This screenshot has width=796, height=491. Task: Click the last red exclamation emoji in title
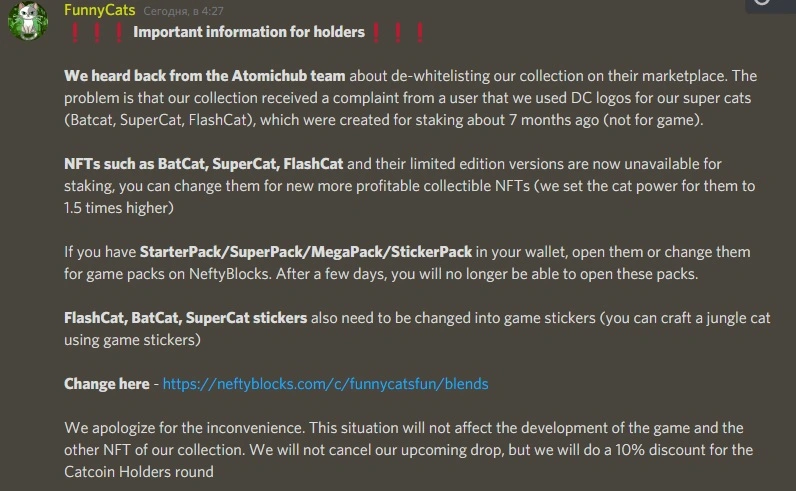pyautogui.click(x=420, y=32)
